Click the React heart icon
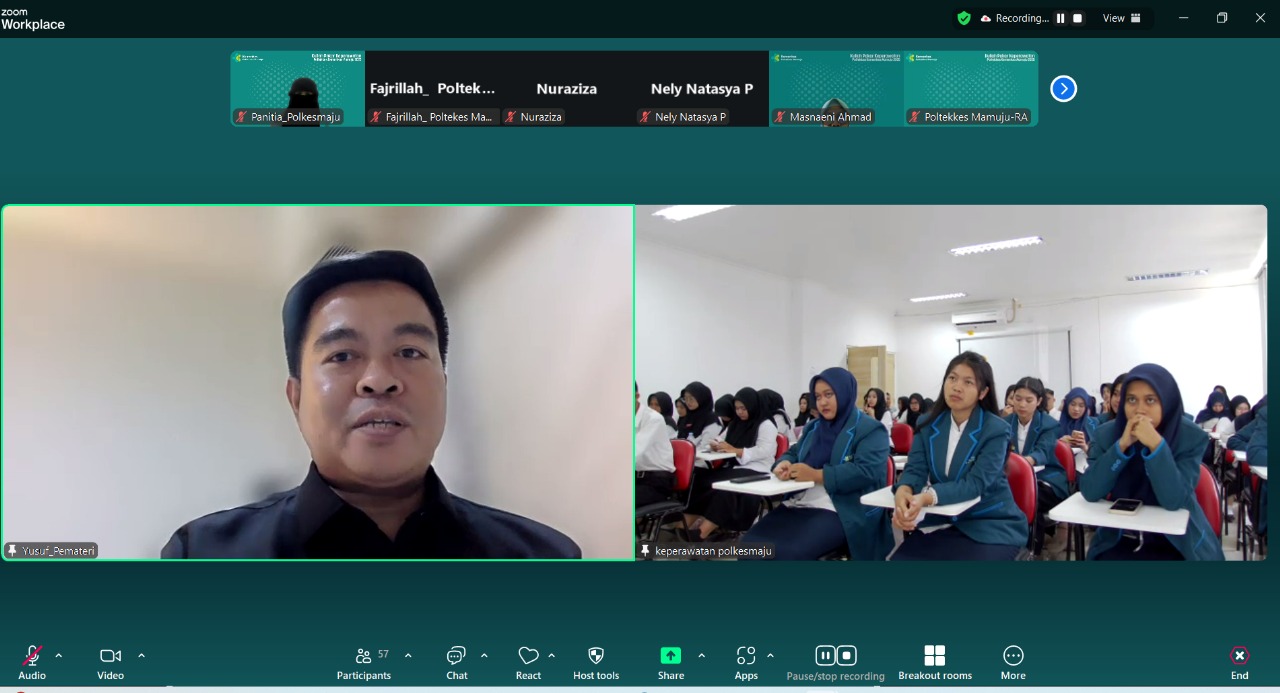This screenshot has width=1280, height=693. coord(528,656)
